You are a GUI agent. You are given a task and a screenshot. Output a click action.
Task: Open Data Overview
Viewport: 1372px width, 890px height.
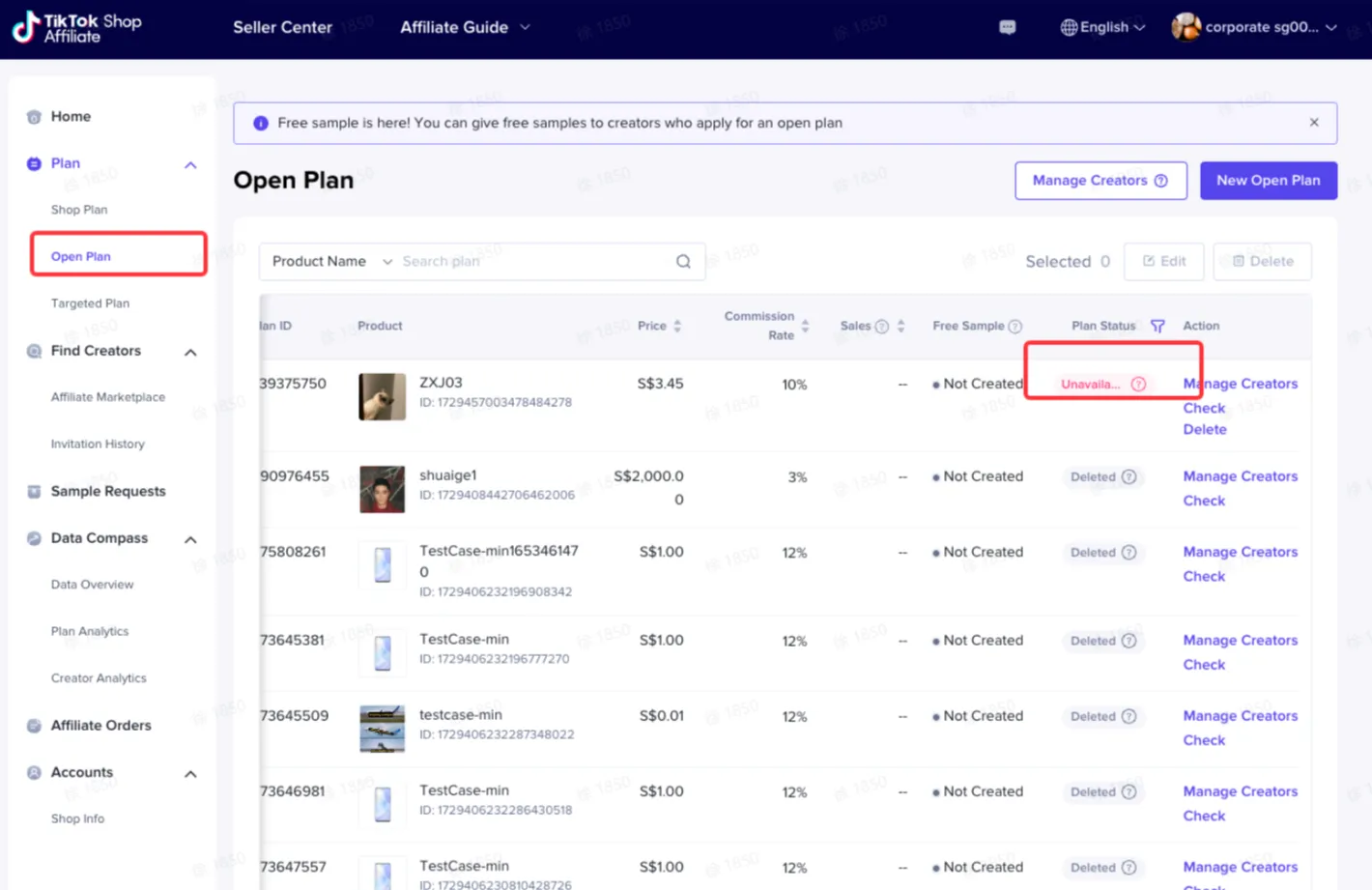pyautogui.click(x=92, y=585)
